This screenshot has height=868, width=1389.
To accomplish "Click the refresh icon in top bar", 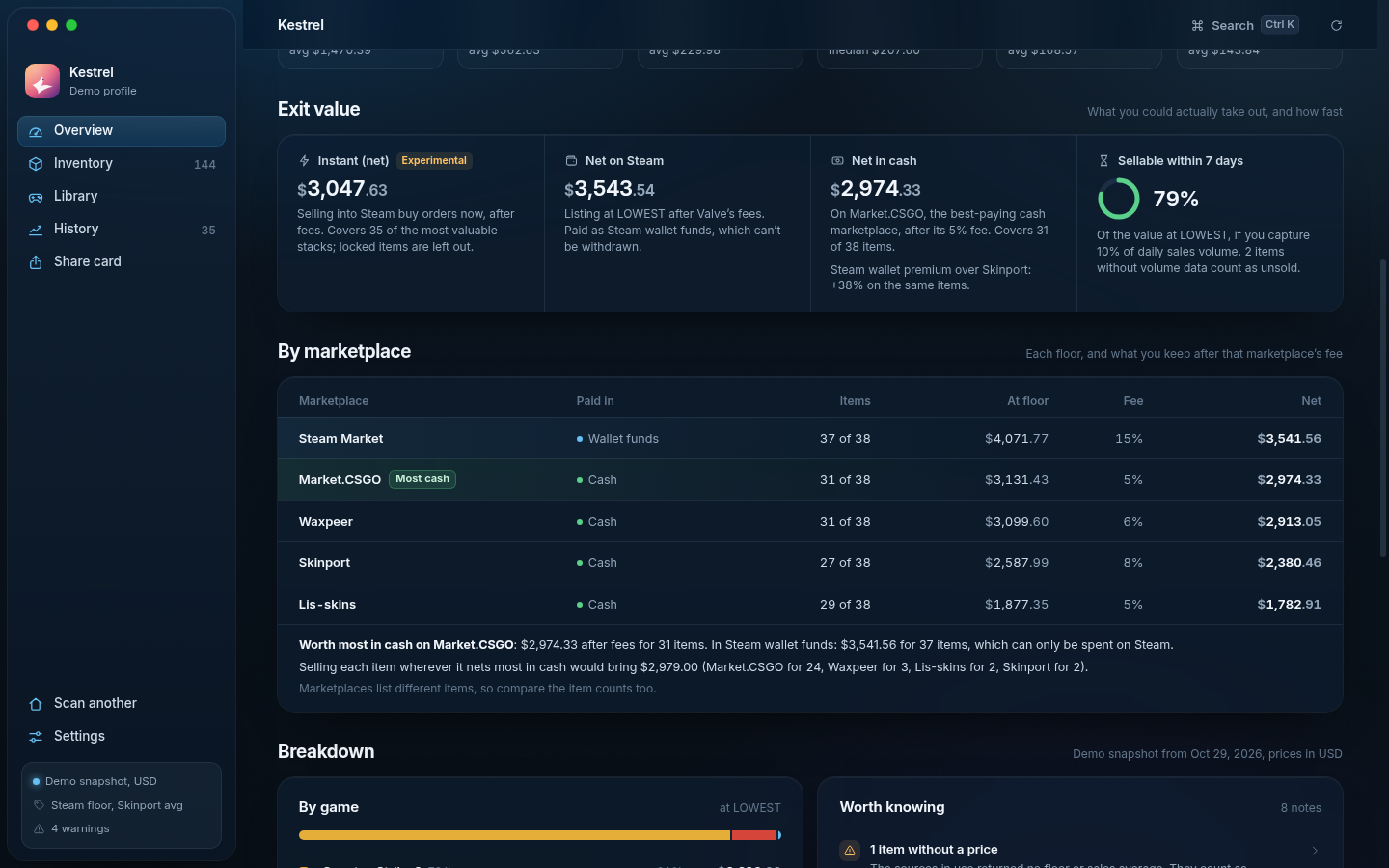I will coord(1336,25).
